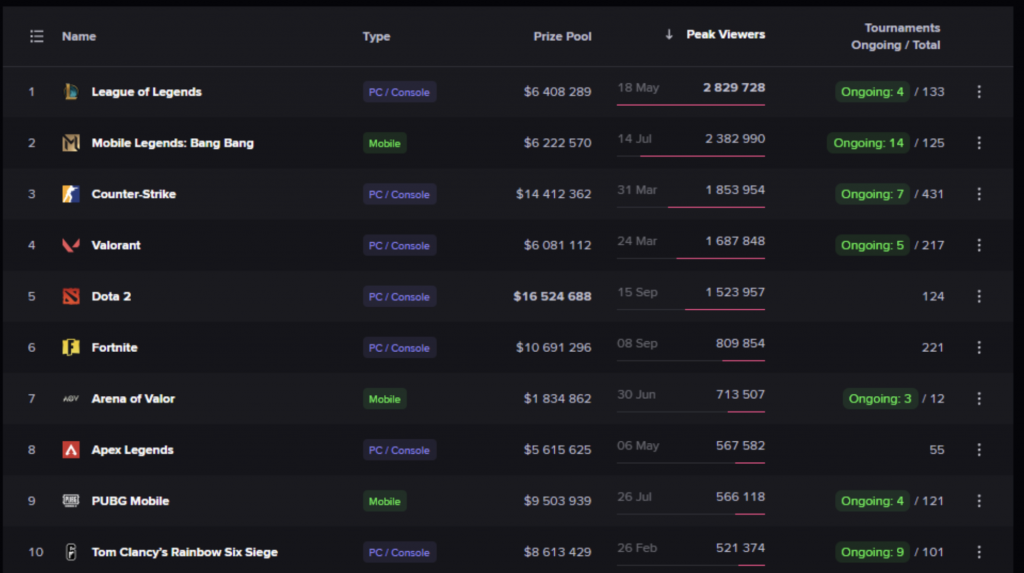
Task: Click the PC / Console tag for League of Legends
Action: (399, 92)
